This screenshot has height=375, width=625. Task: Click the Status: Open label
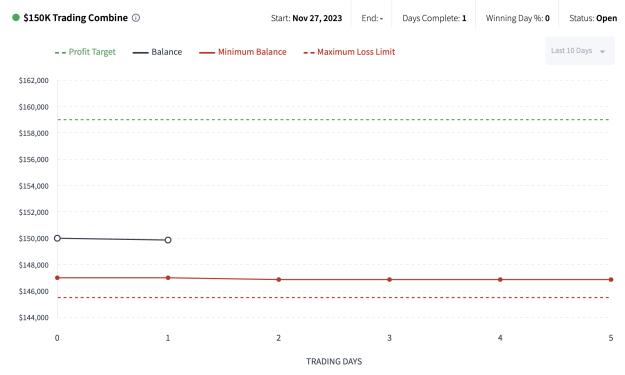point(593,18)
